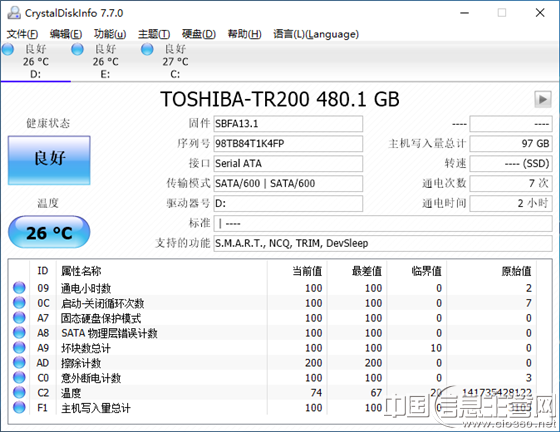Click the supported features field S.M.A.R.T., NCQ

point(383,243)
